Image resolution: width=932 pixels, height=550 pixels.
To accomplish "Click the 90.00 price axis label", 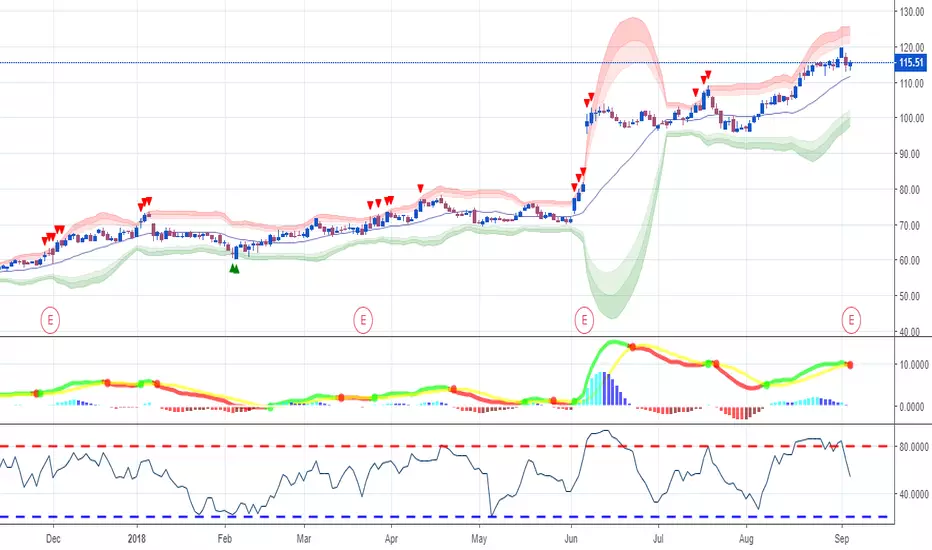I will click(909, 154).
